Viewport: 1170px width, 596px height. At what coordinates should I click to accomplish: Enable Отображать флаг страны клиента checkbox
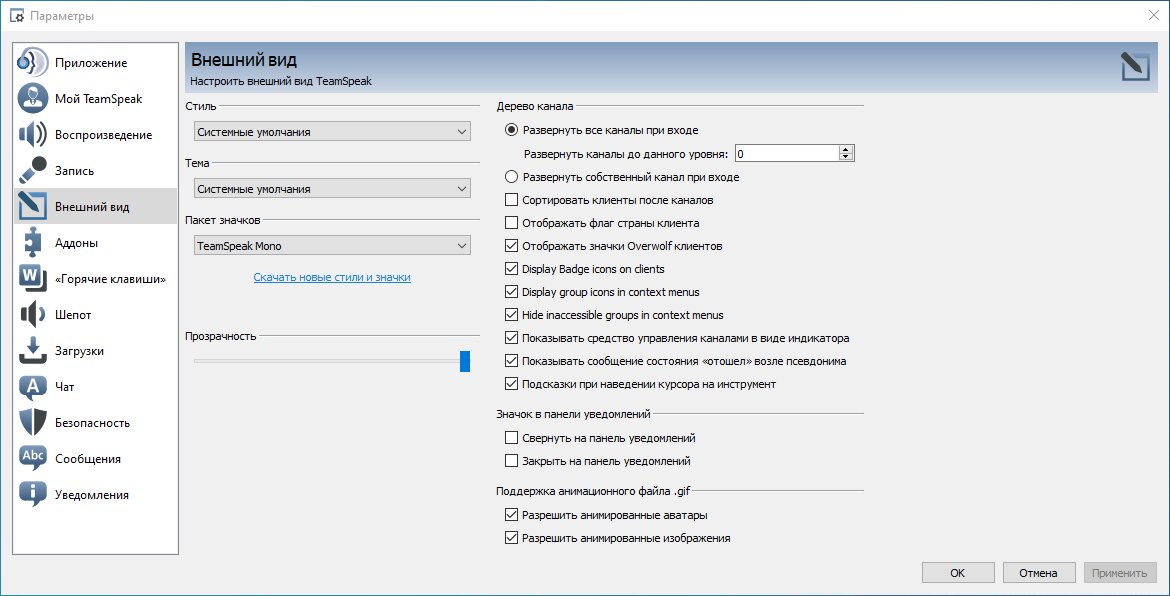click(x=511, y=222)
